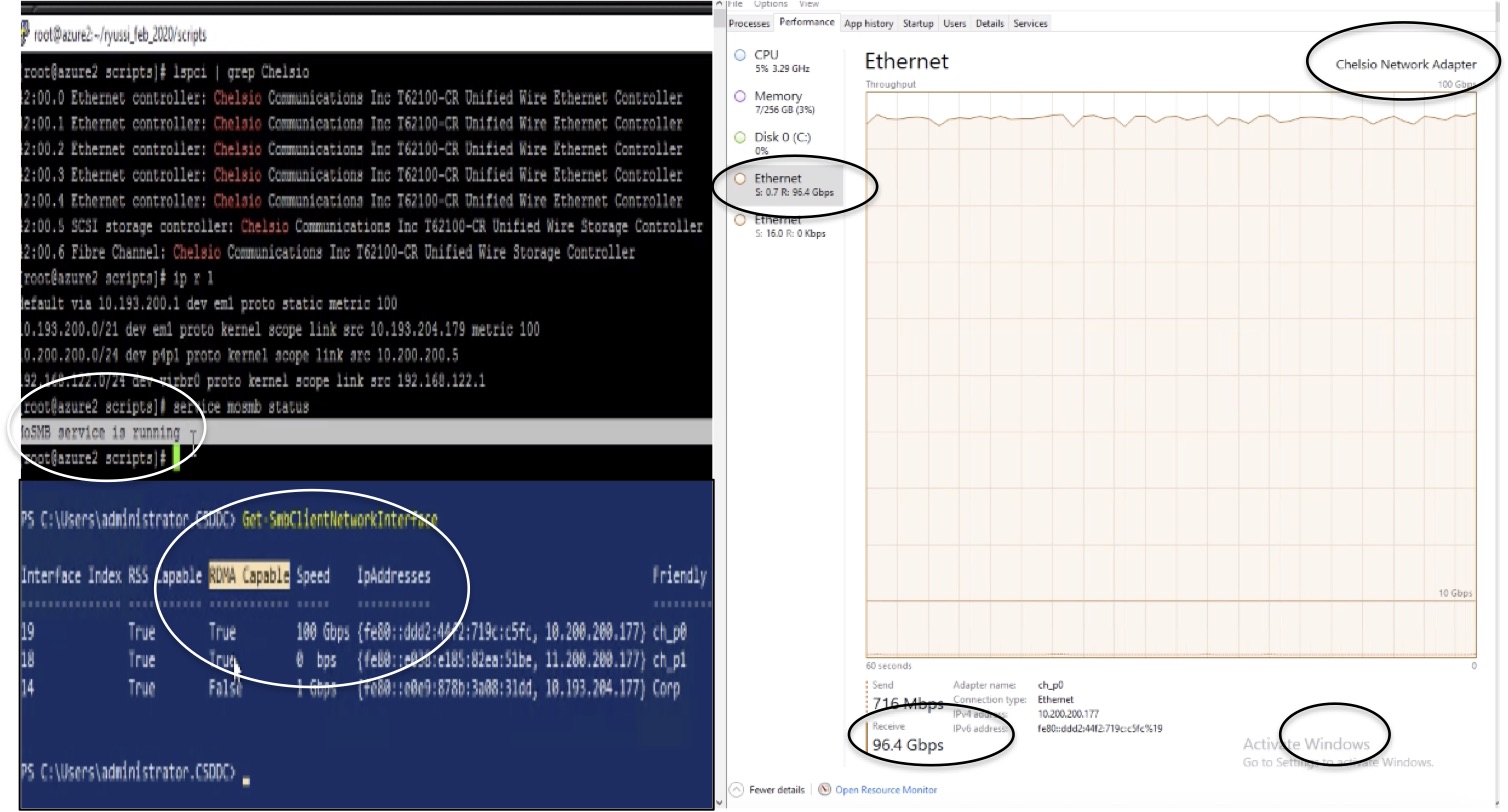Click the IPv6 address fe80::ddd2:44f2:719c:c5fc%19
1508x812 pixels.
[1100, 729]
